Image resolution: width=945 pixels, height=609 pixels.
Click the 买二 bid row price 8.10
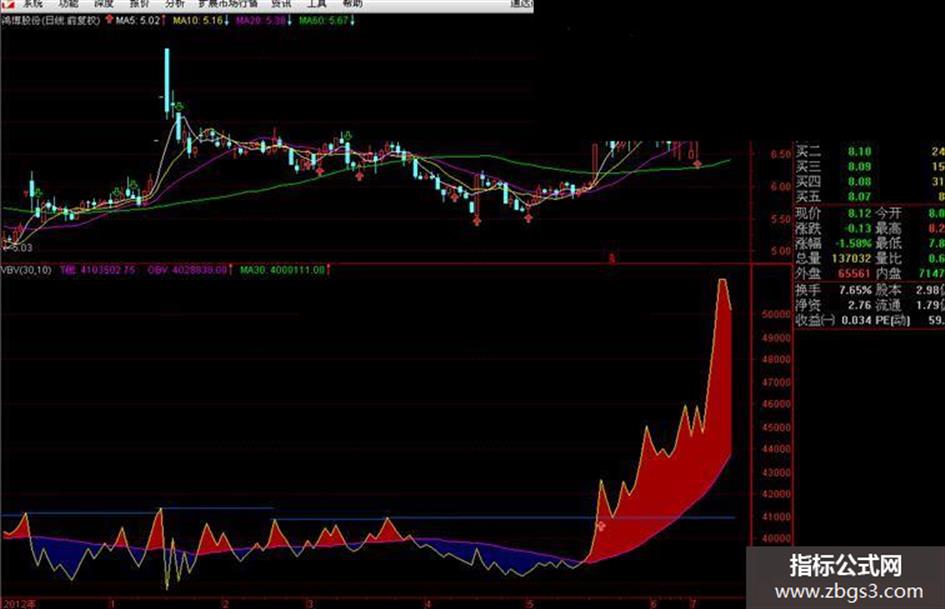pyautogui.click(x=859, y=151)
